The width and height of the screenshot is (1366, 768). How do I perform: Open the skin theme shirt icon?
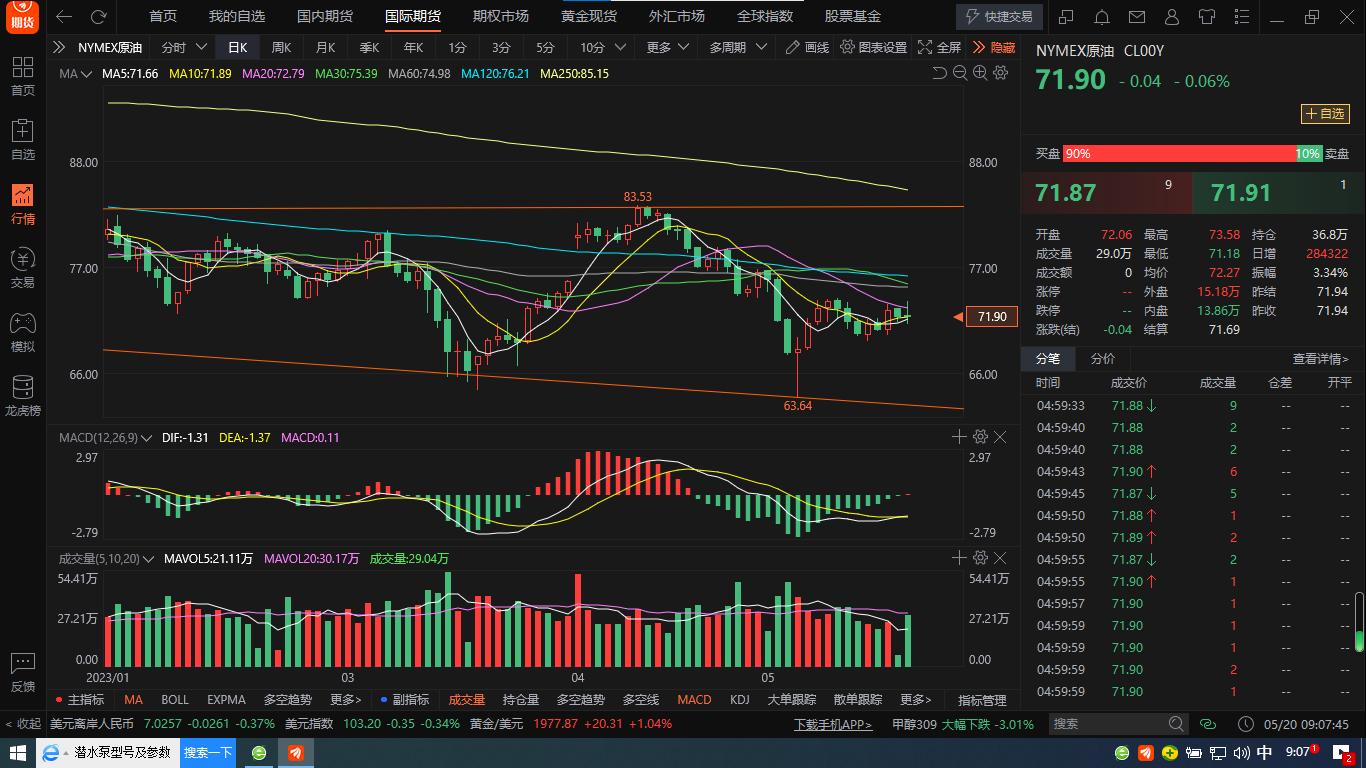[x=1206, y=16]
